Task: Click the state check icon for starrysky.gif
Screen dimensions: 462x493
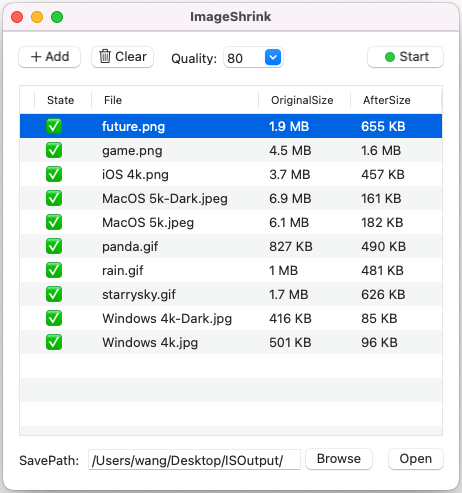Action: 54,294
